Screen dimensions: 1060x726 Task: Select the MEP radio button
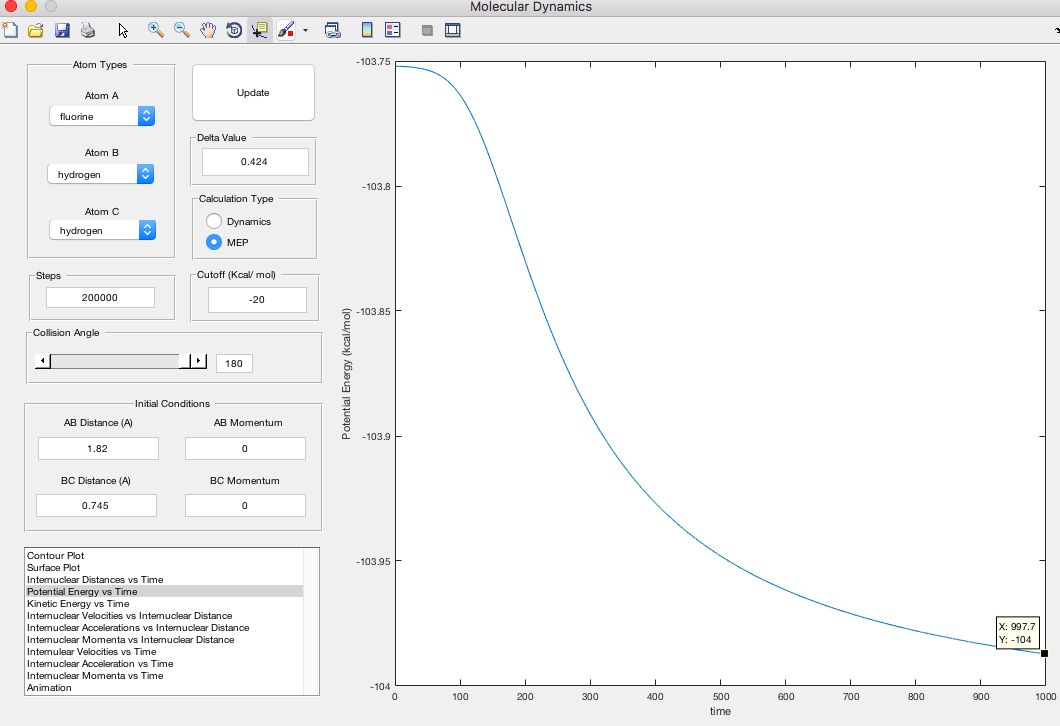point(214,242)
